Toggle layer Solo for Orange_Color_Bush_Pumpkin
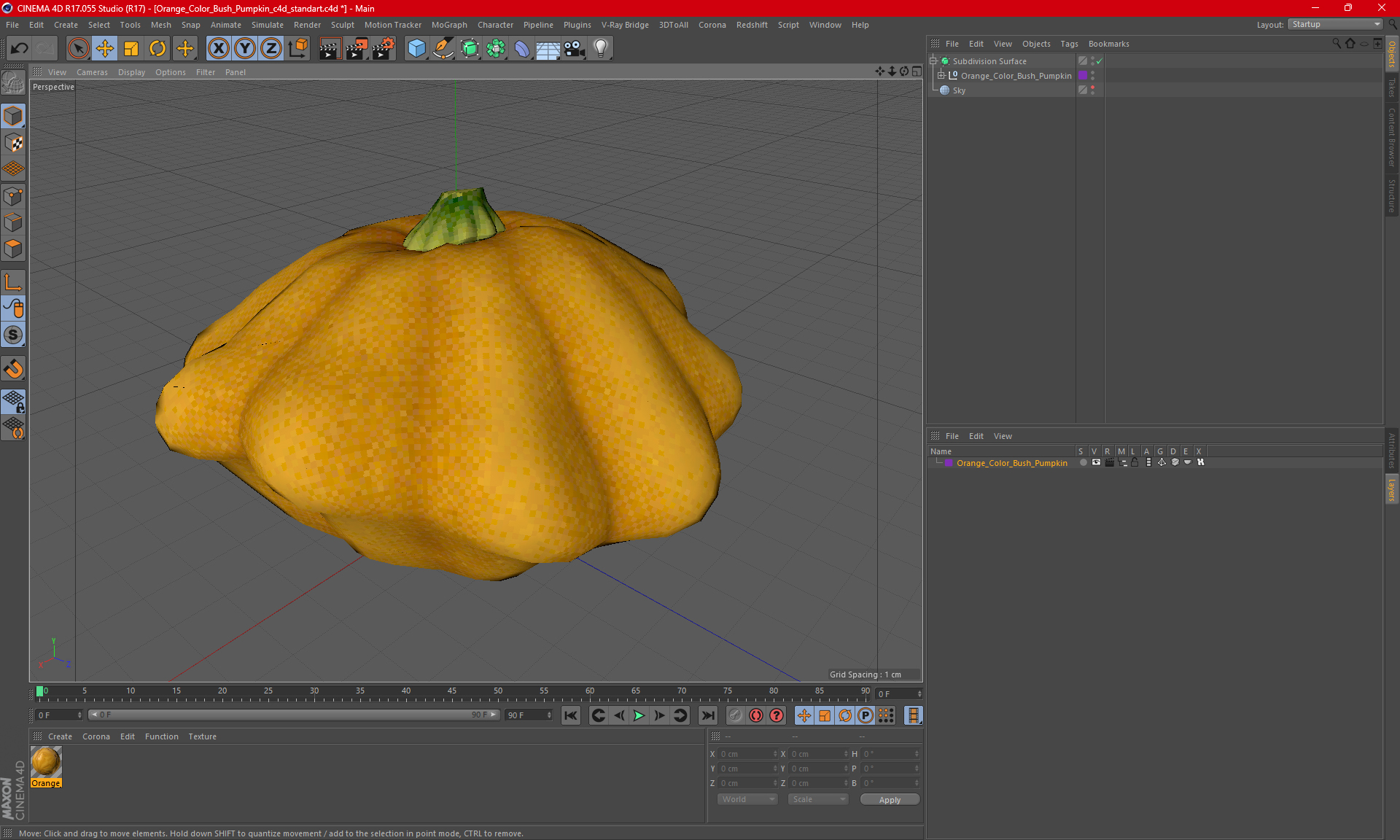1400x840 pixels. (1083, 462)
